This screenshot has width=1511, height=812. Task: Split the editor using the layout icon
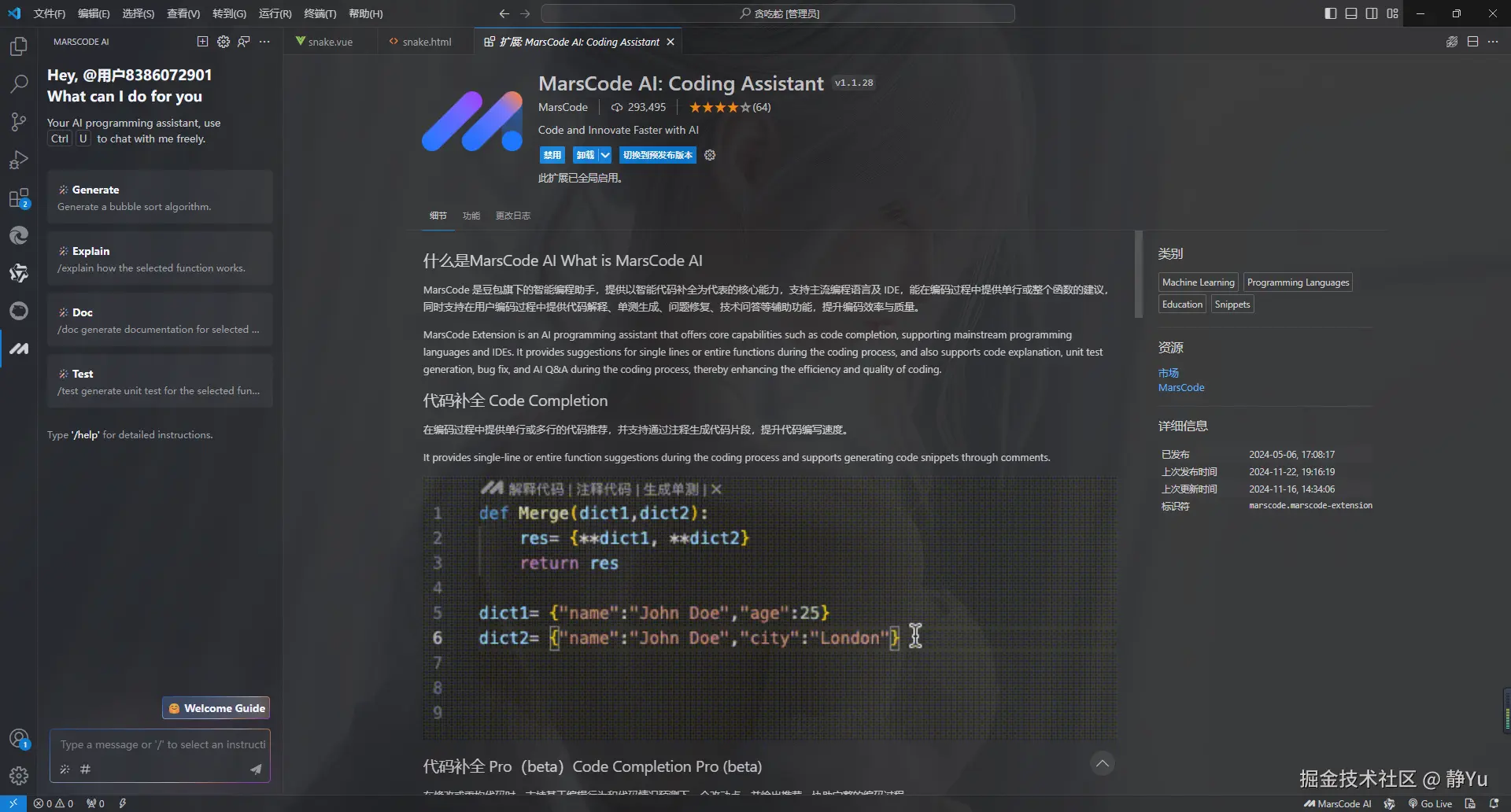tap(1472, 42)
